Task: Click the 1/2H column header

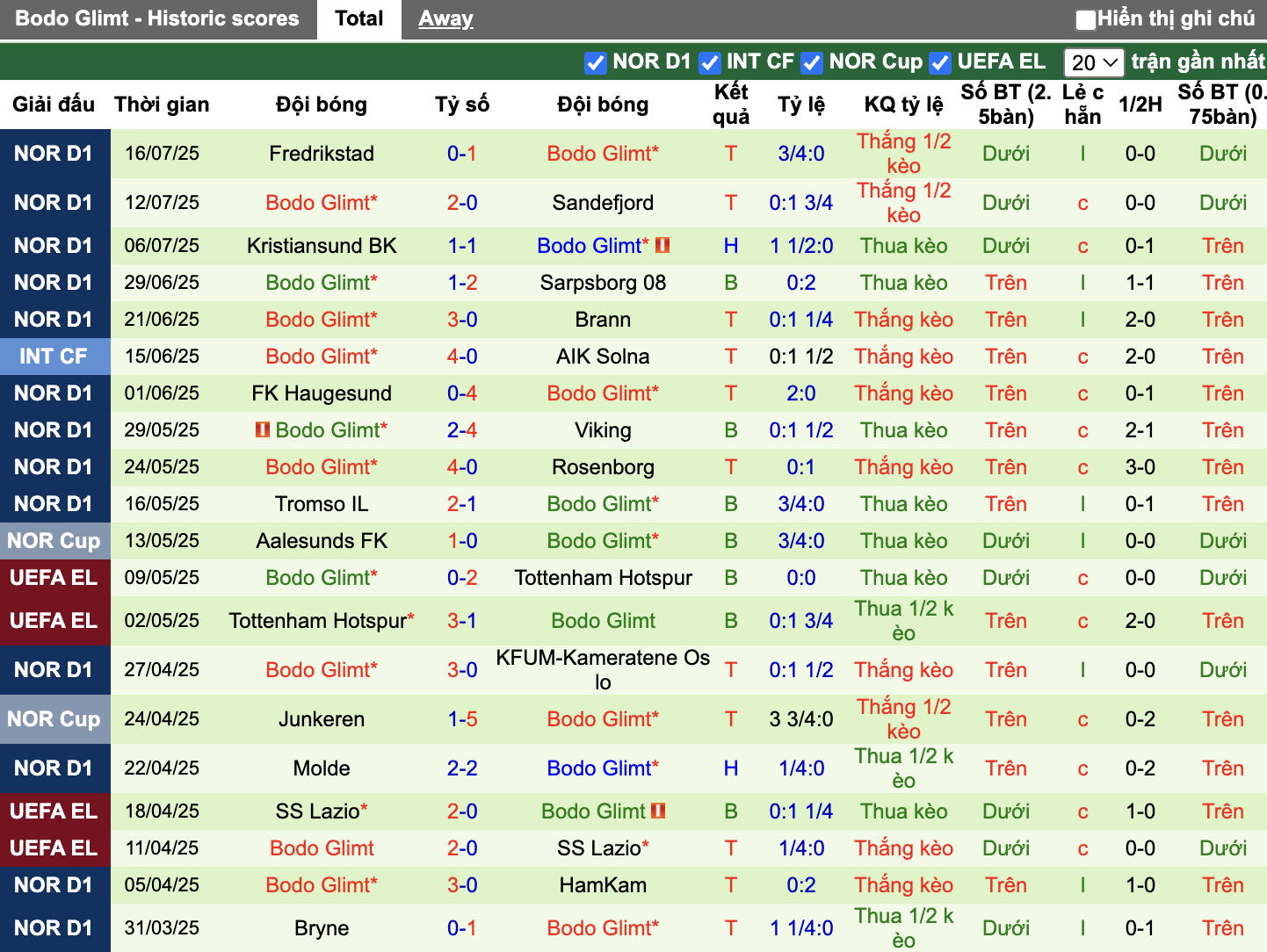Action: coord(1140,105)
